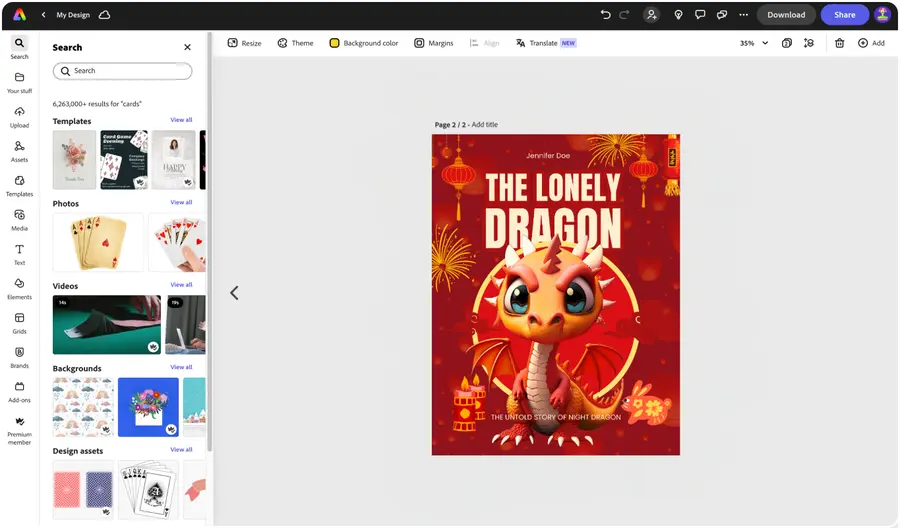Expand the 35% zoom dropdown
The height and width of the screenshot is (528, 900).
tap(754, 43)
